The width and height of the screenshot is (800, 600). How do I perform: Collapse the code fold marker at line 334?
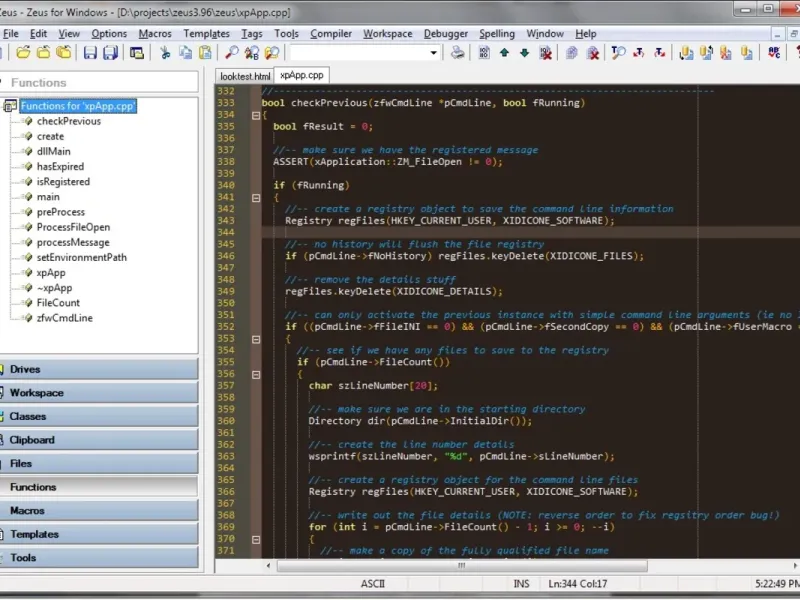[x=256, y=115]
